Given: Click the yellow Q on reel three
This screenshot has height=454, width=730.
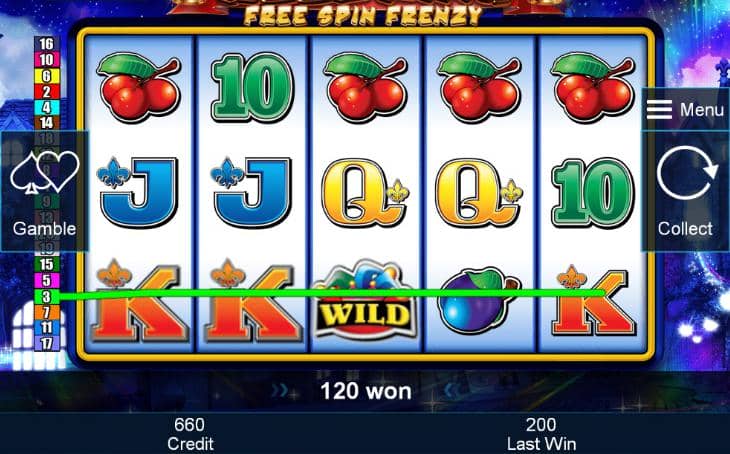Looking at the screenshot, I should tap(366, 193).
